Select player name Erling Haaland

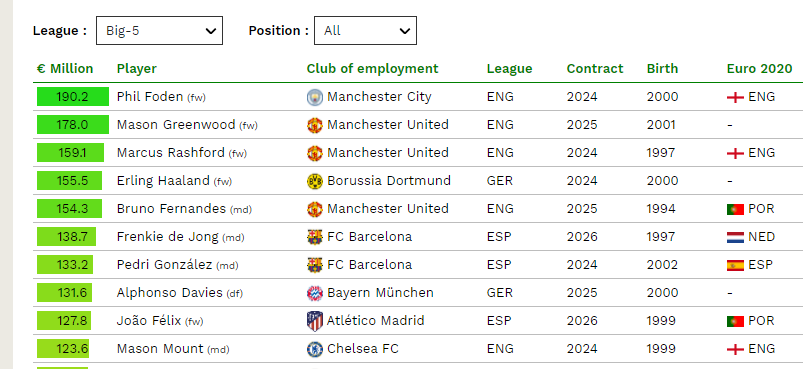point(163,181)
